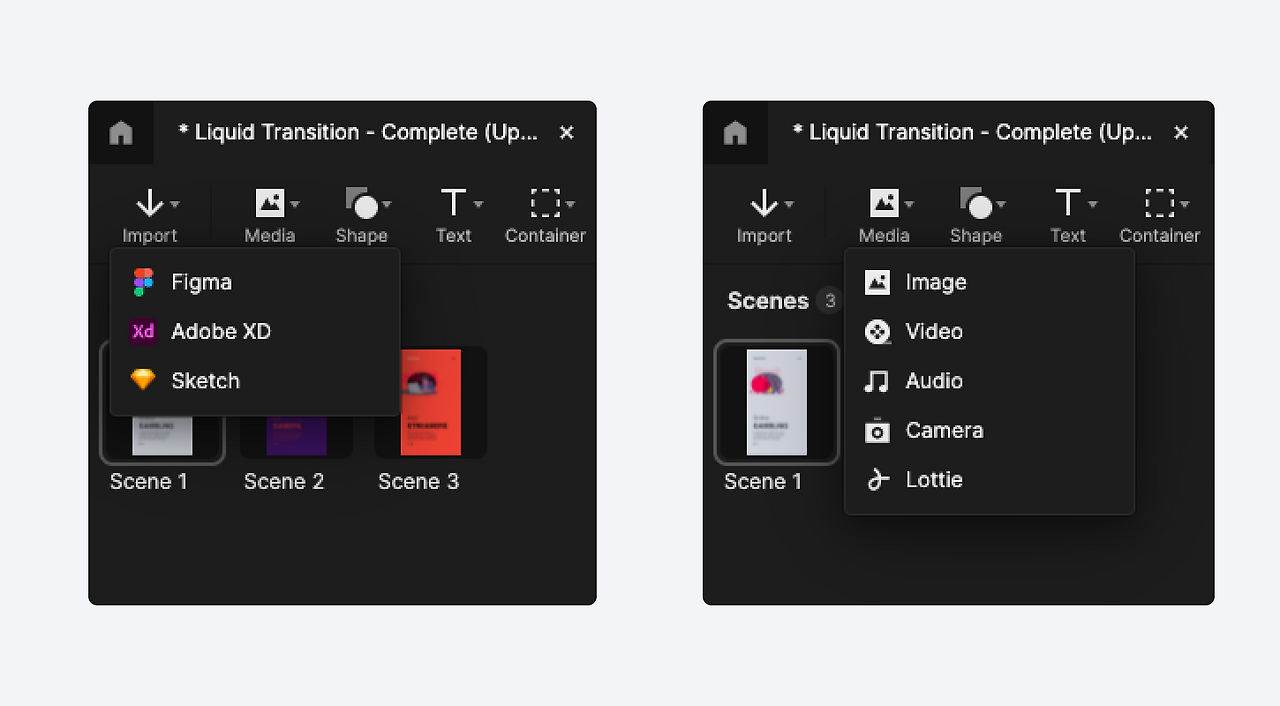The image size is (1280, 706).
Task: Click the Video icon in the Media menu
Action: (x=877, y=331)
